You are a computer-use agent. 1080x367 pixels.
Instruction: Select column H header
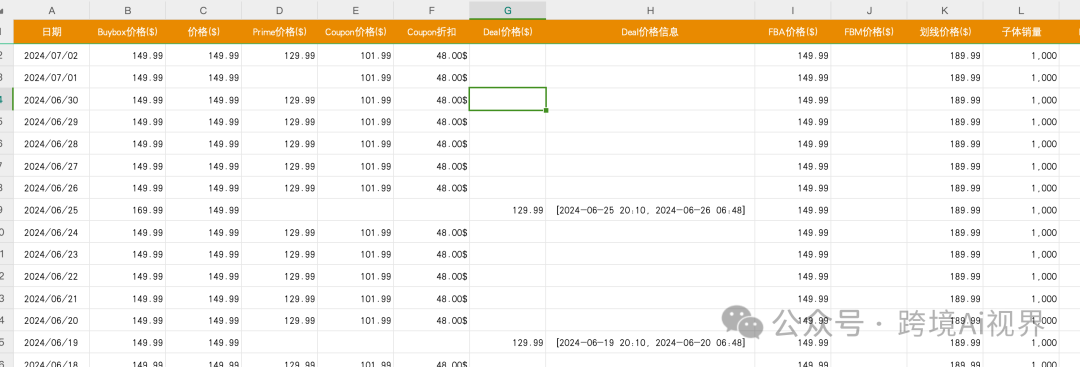tap(650, 10)
